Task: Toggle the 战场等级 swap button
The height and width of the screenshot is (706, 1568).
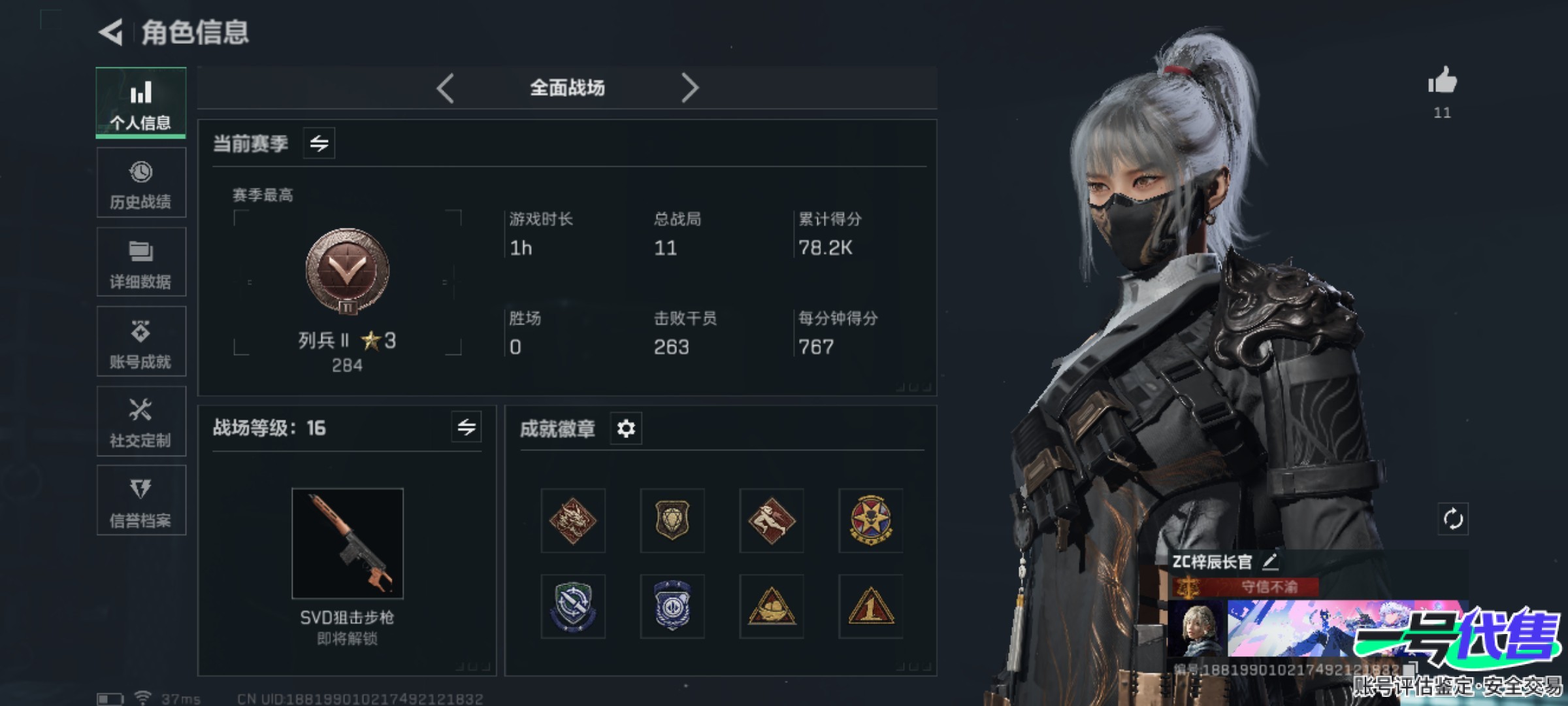Action: tap(466, 428)
